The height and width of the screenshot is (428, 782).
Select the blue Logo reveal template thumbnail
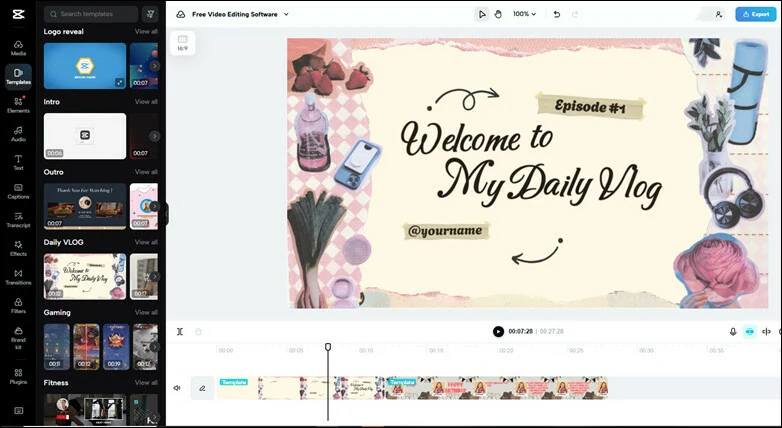pyautogui.click(x=85, y=66)
